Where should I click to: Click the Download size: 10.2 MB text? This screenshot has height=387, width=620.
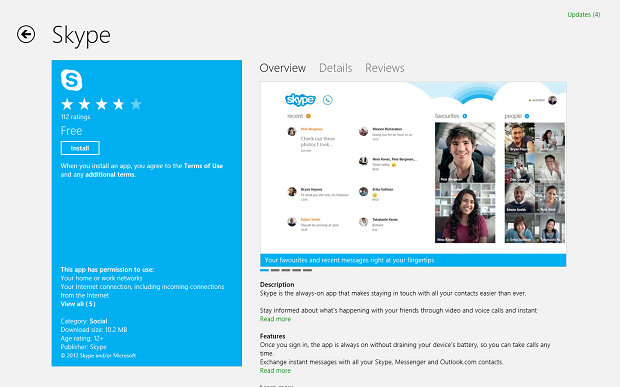point(94,330)
